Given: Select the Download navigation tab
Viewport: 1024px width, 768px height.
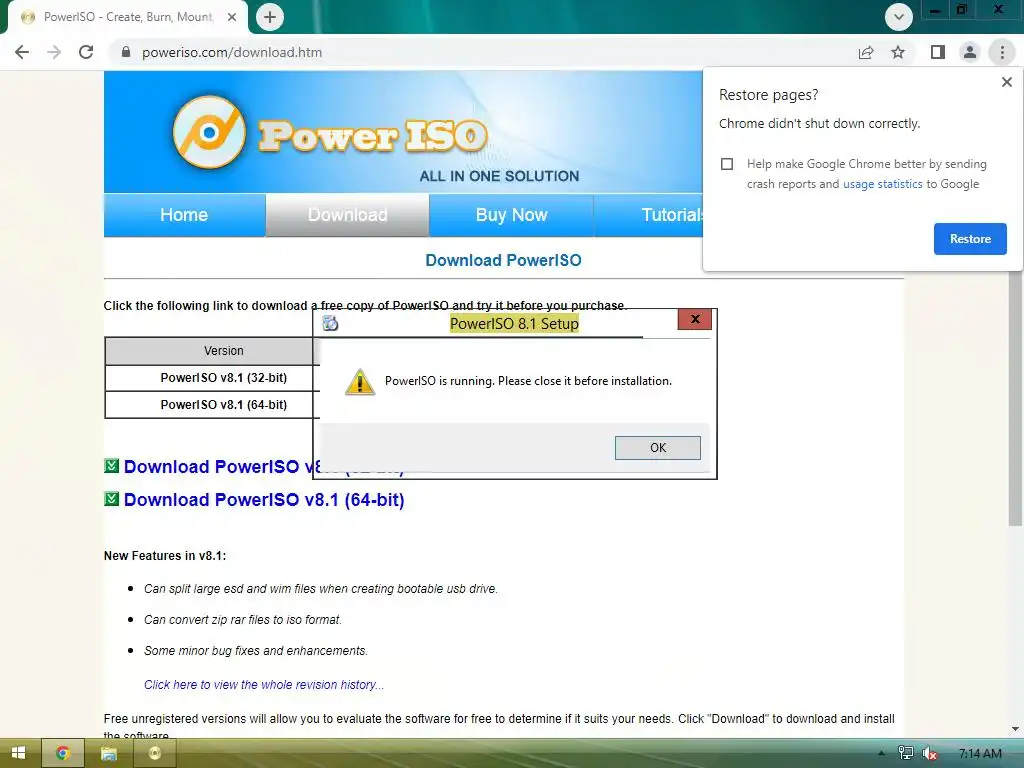Looking at the screenshot, I should pos(347,215).
